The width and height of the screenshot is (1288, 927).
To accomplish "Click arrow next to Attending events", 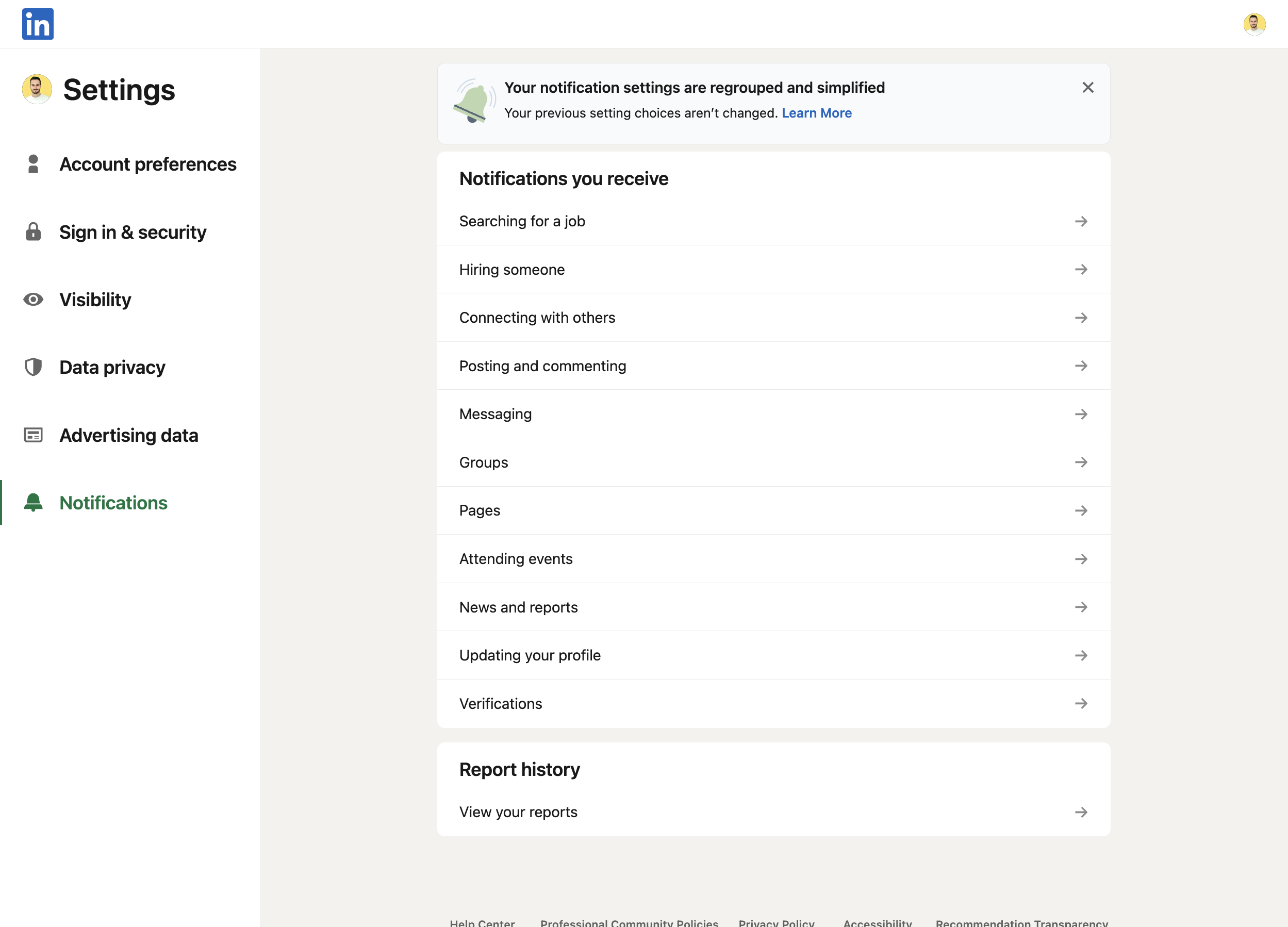I will tap(1081, 559).
